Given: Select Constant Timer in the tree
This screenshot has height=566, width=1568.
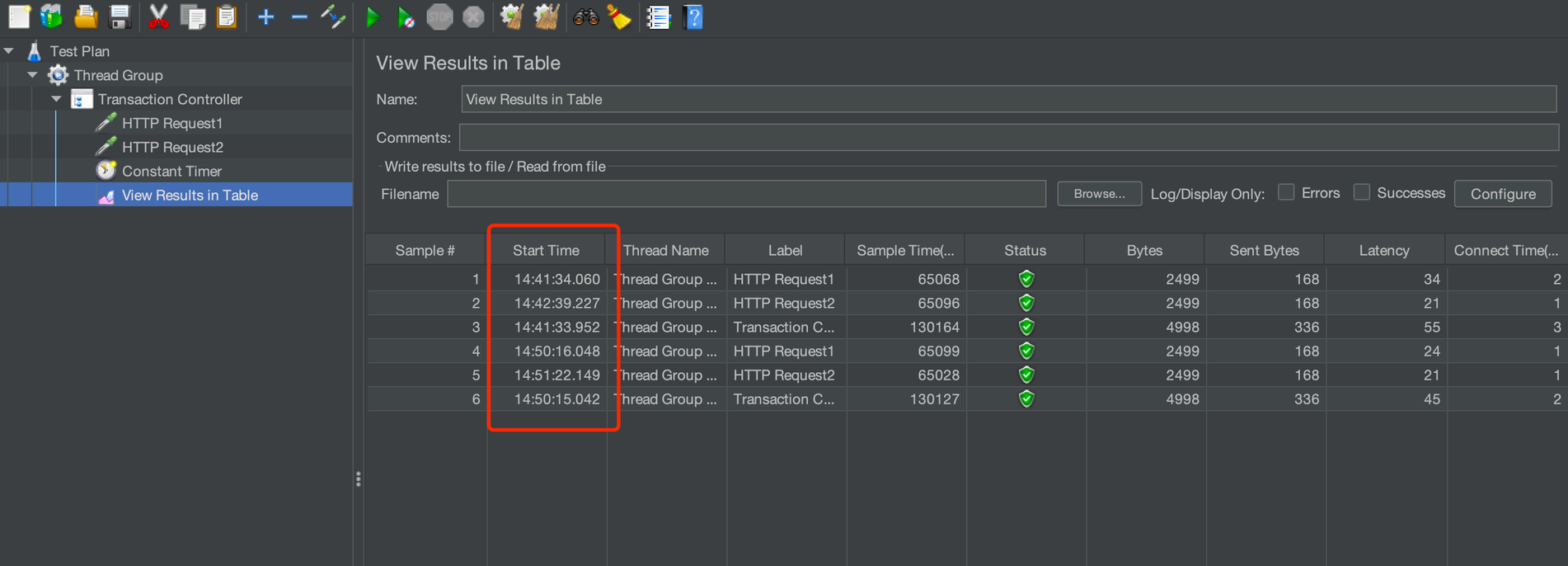Looking at the screenshot, I should (171, 171).
